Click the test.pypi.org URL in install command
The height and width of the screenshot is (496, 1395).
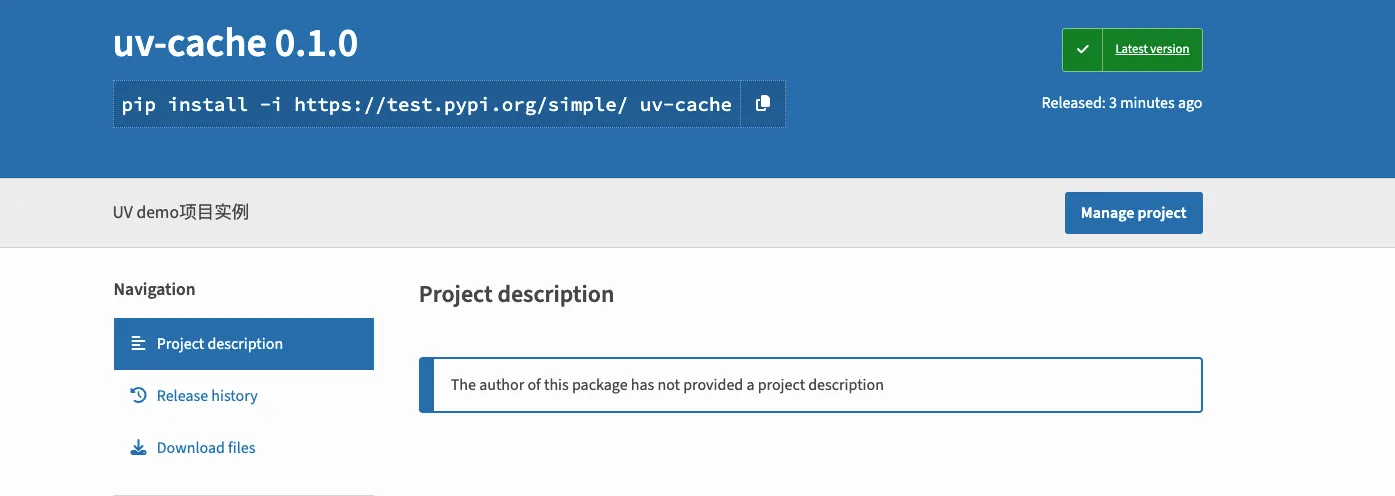point(460,105)
